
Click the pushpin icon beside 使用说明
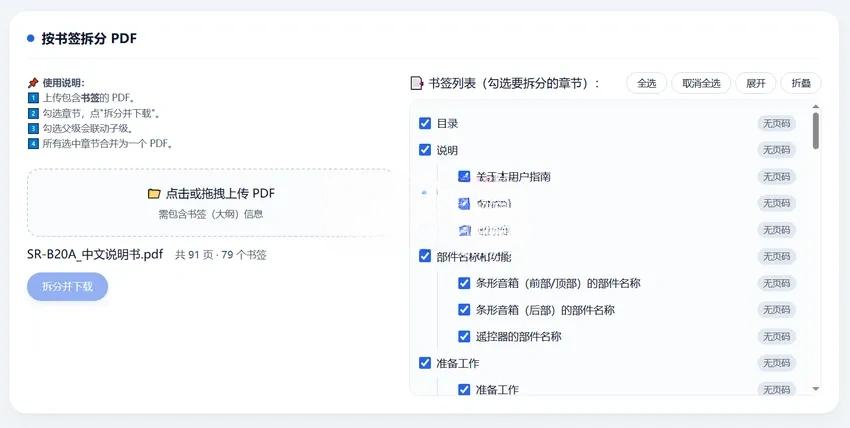click(33, 83)
